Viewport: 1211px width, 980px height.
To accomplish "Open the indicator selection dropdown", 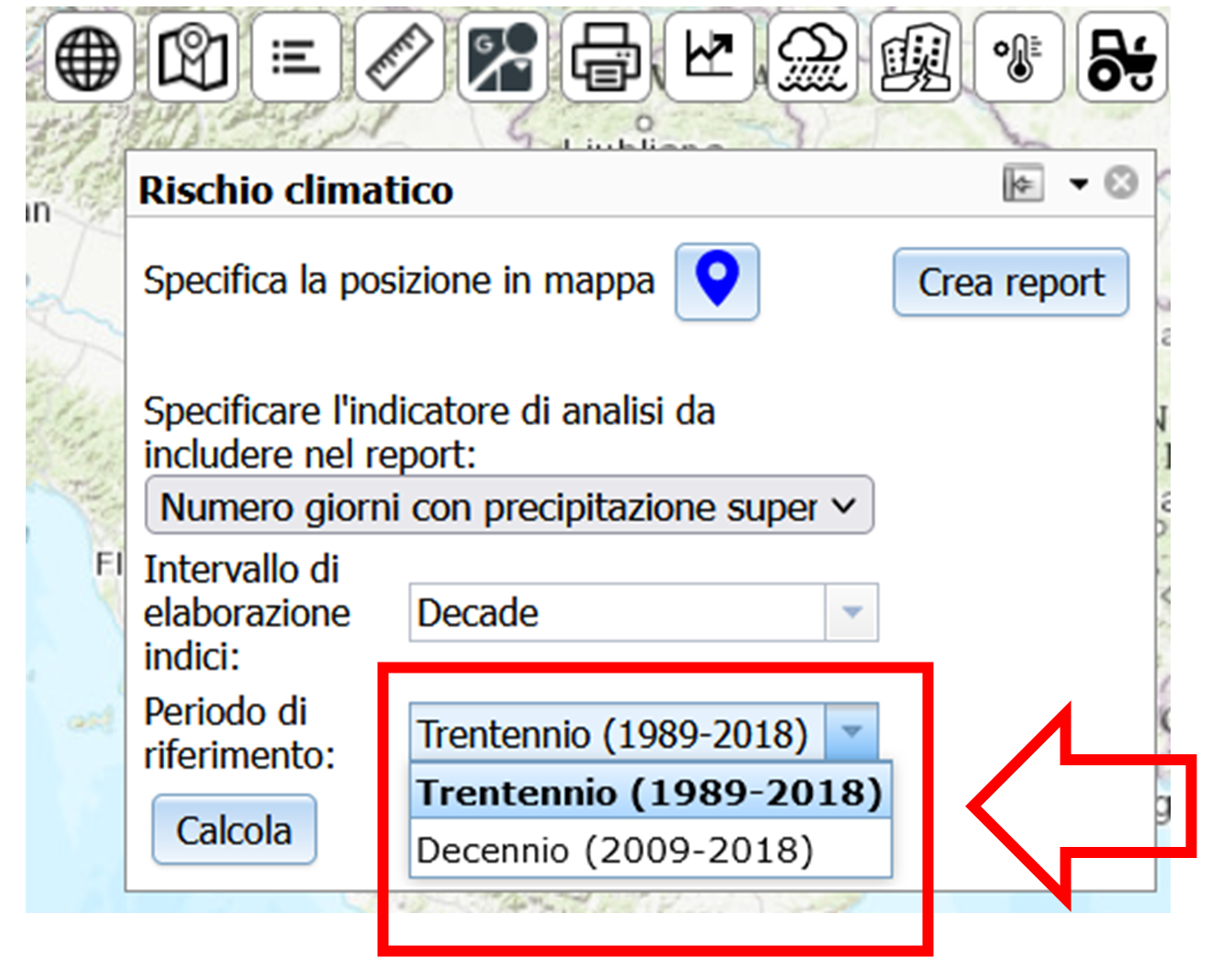I will point(509,505).
